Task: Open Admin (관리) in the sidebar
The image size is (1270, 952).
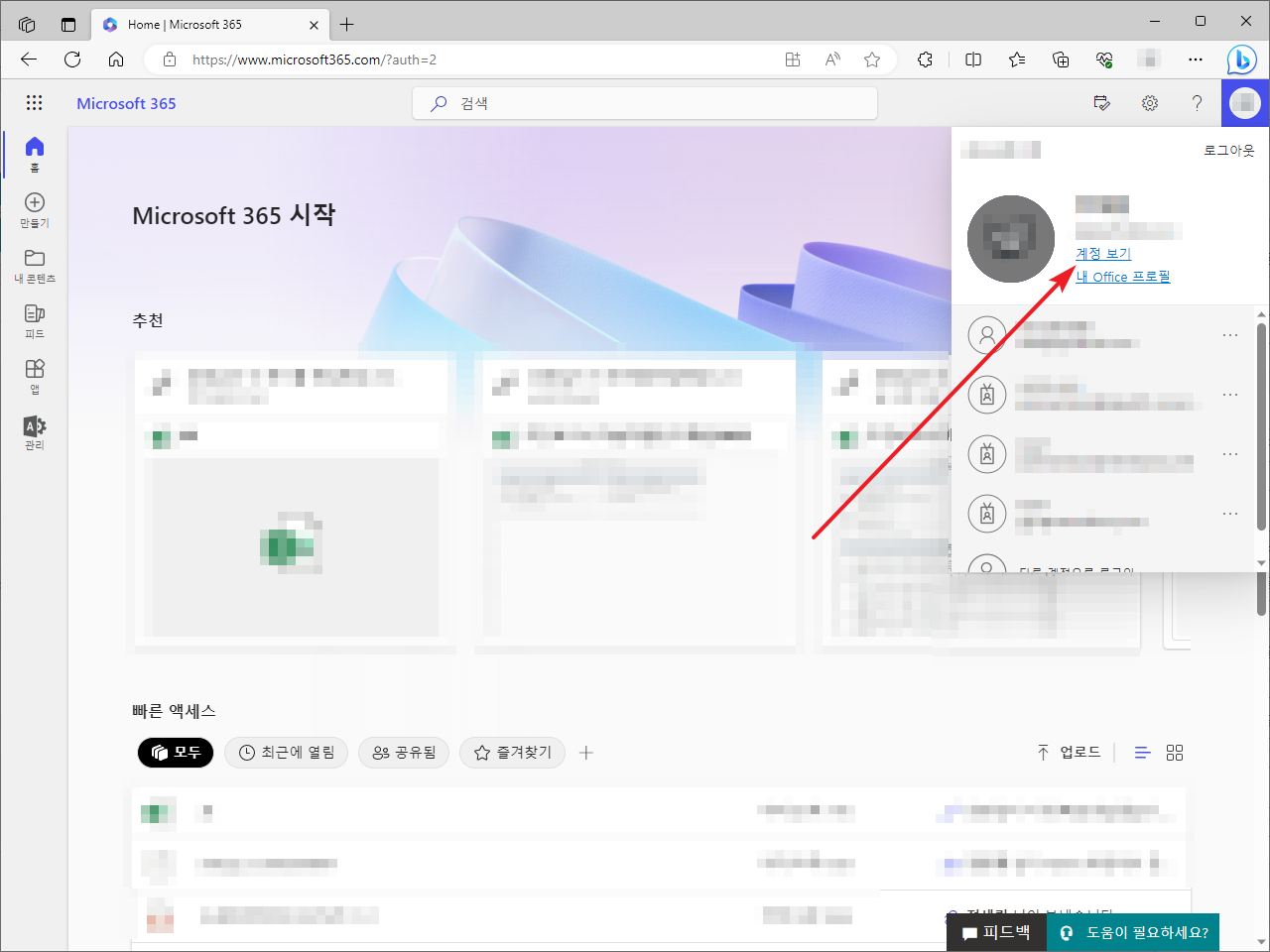Action: click(35, 431)
